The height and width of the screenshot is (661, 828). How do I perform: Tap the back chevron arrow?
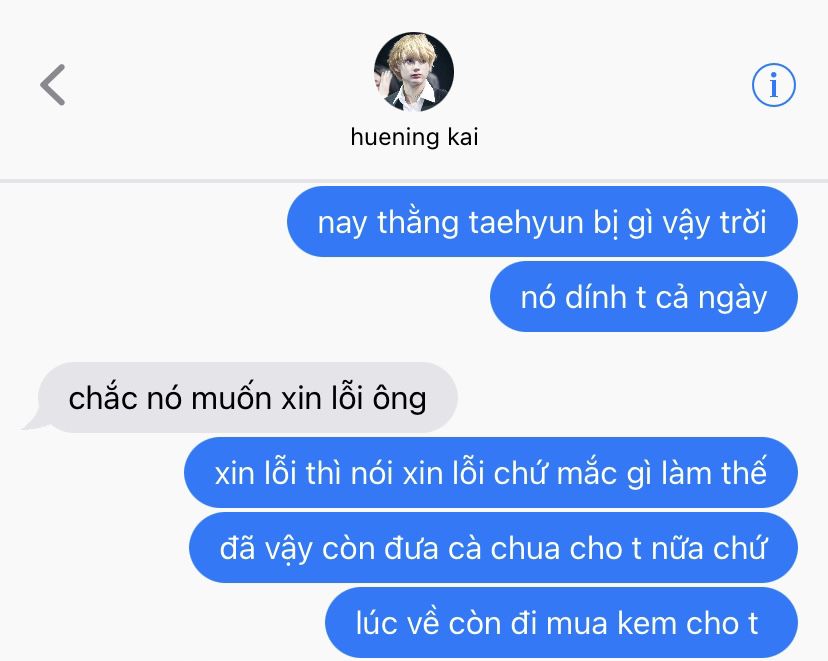[x=53, y=85]
